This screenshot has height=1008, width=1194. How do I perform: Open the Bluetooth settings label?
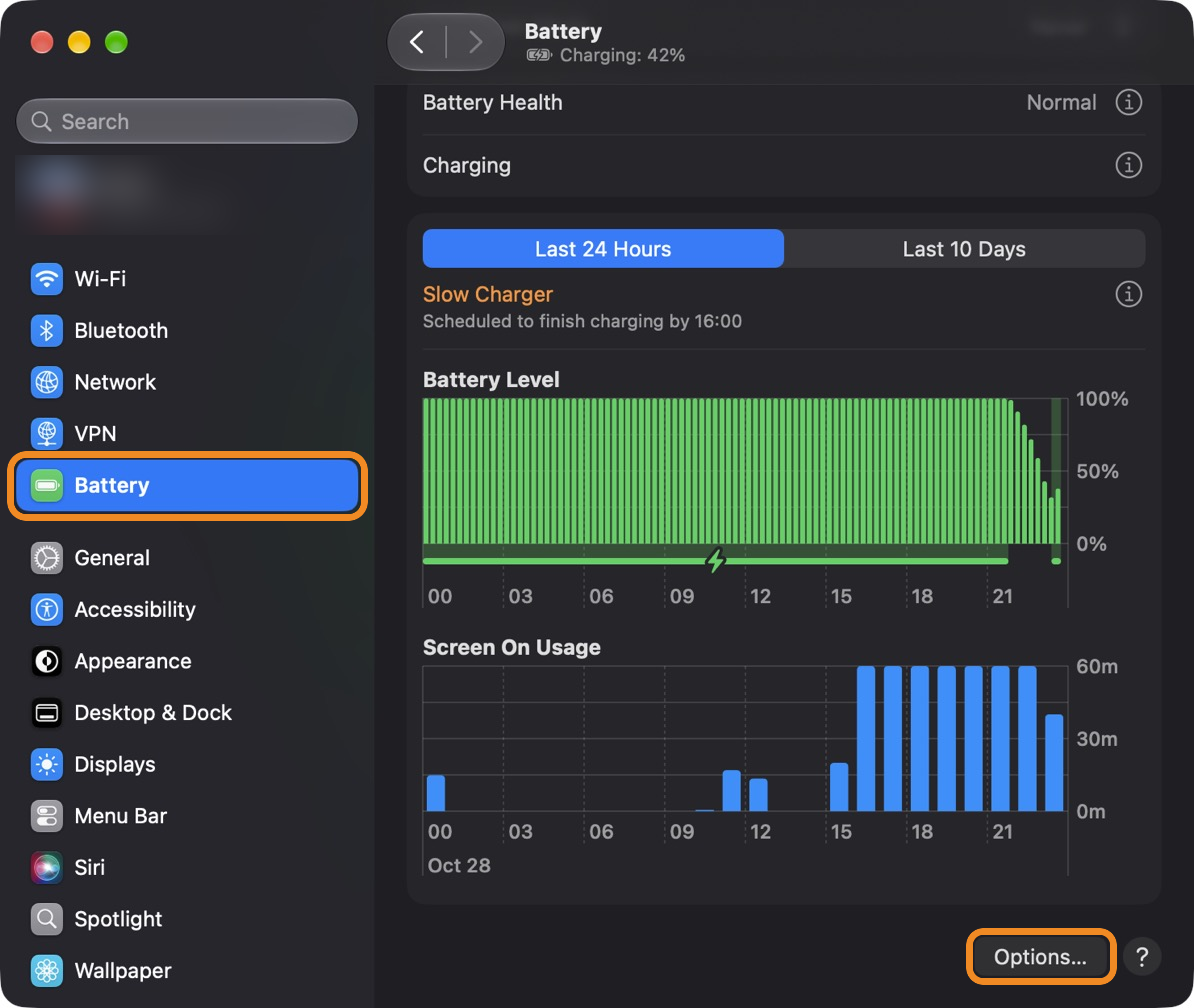tap(121, 330)
